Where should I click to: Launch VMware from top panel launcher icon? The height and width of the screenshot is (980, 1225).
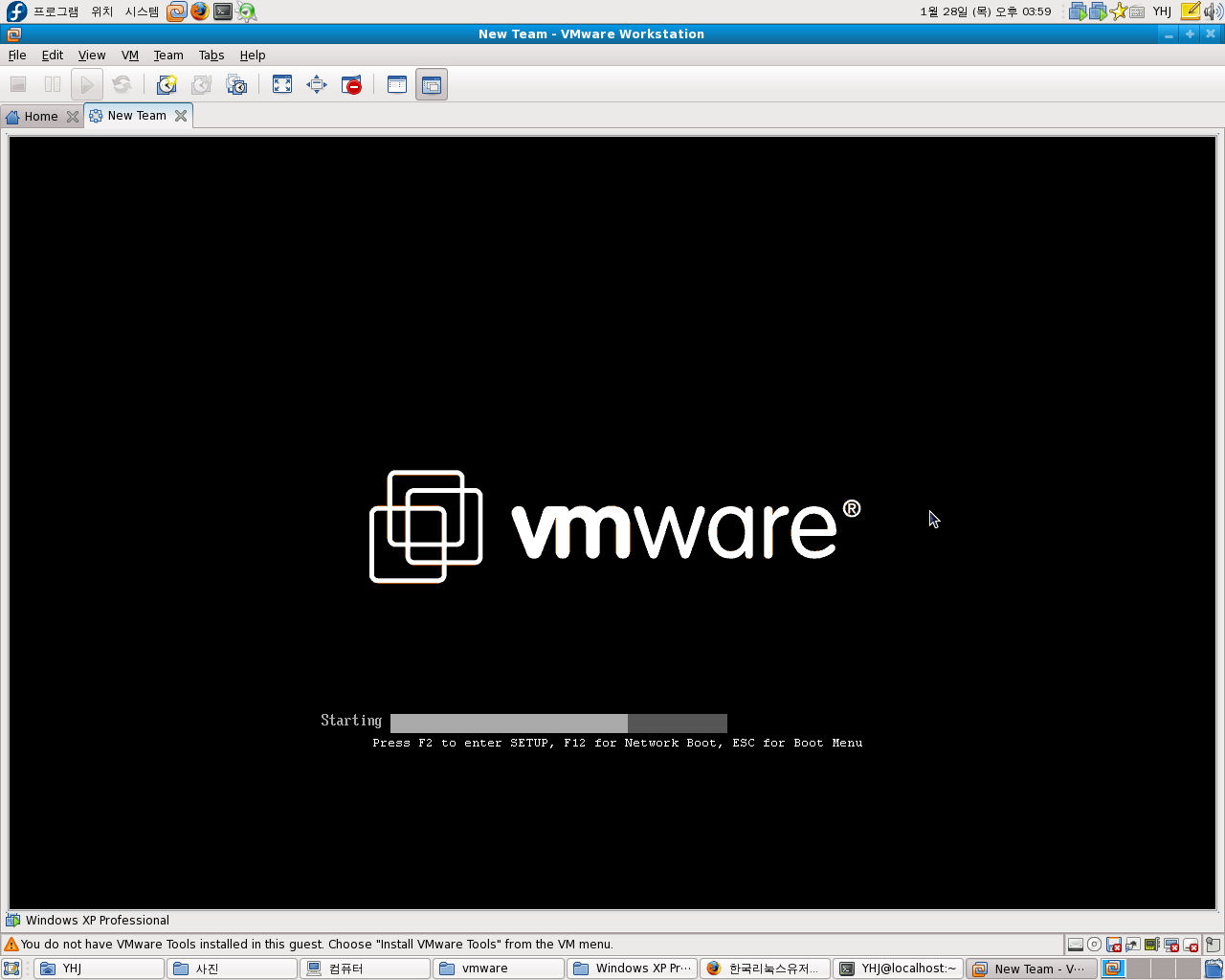[176, 11]
